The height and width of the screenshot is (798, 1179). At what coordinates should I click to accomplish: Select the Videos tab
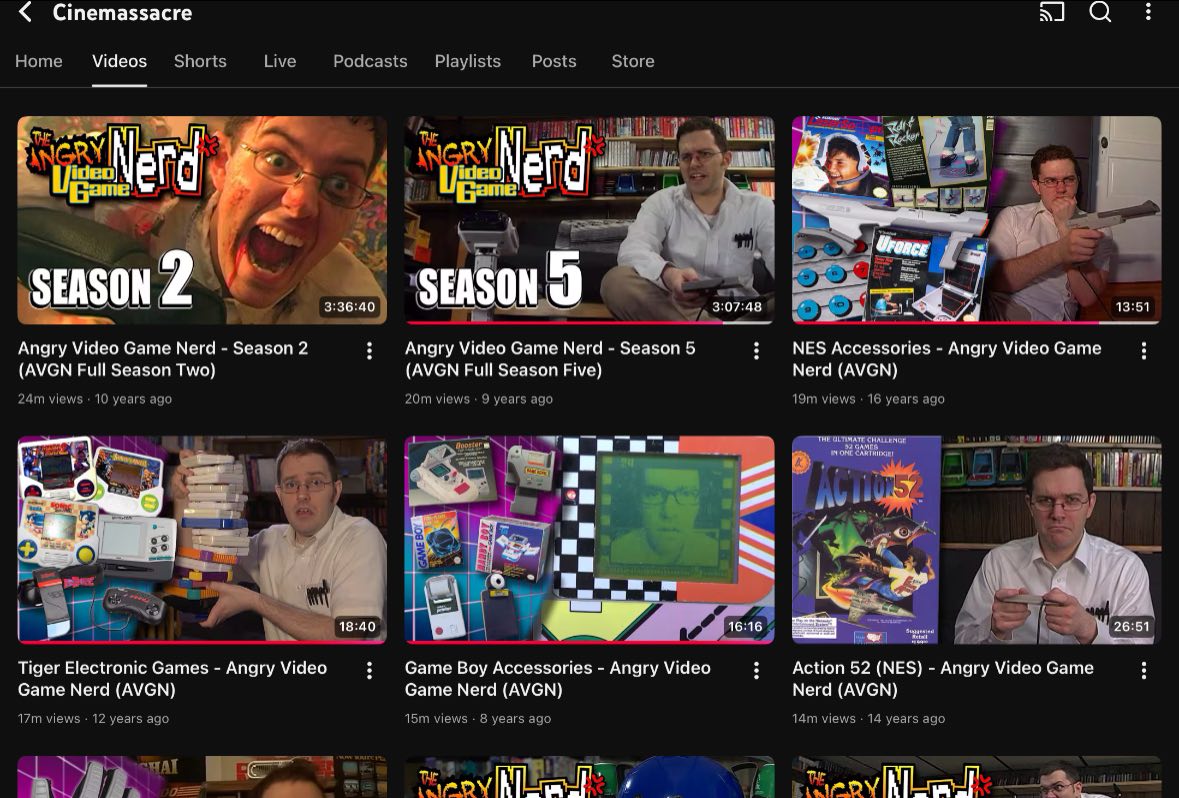tap(120, 61)
